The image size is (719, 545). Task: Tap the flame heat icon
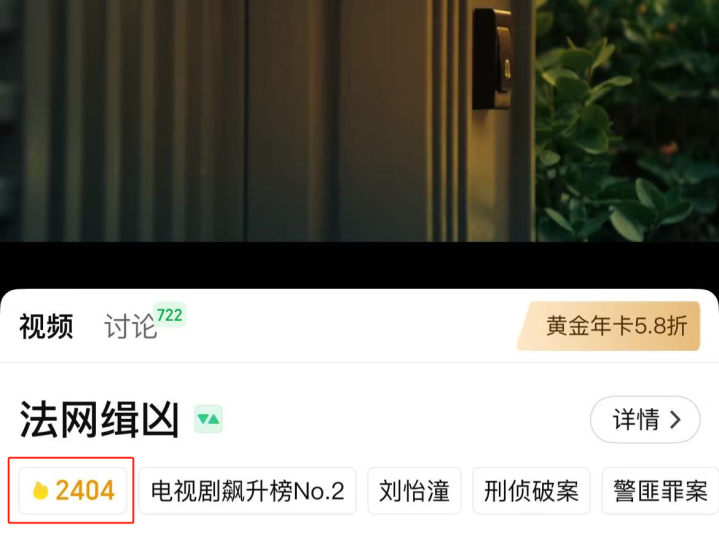40,490
